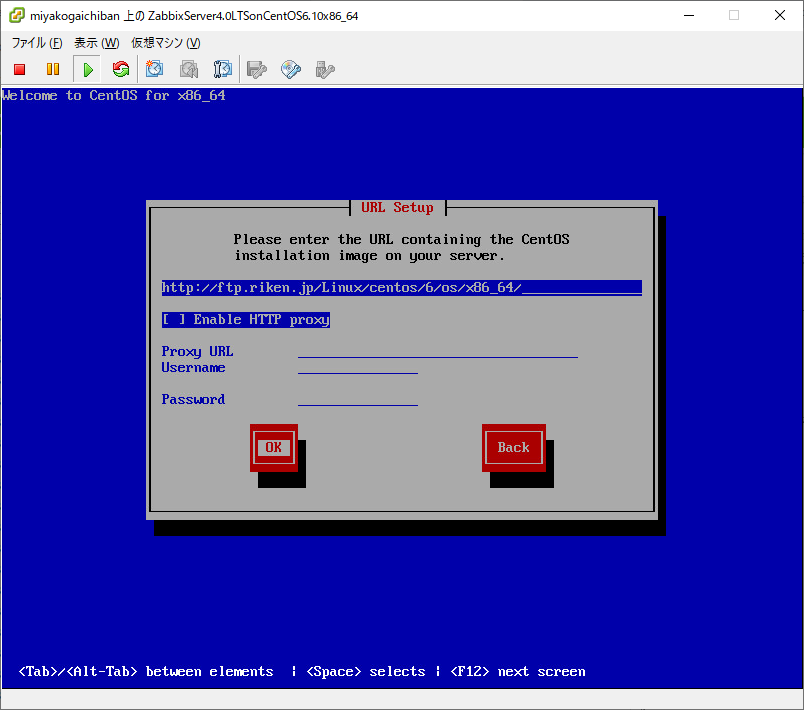Click the CD/DVD drive connect icon
Screen dimensions: 804x710
pyautogui.click(x=291, y=69)
